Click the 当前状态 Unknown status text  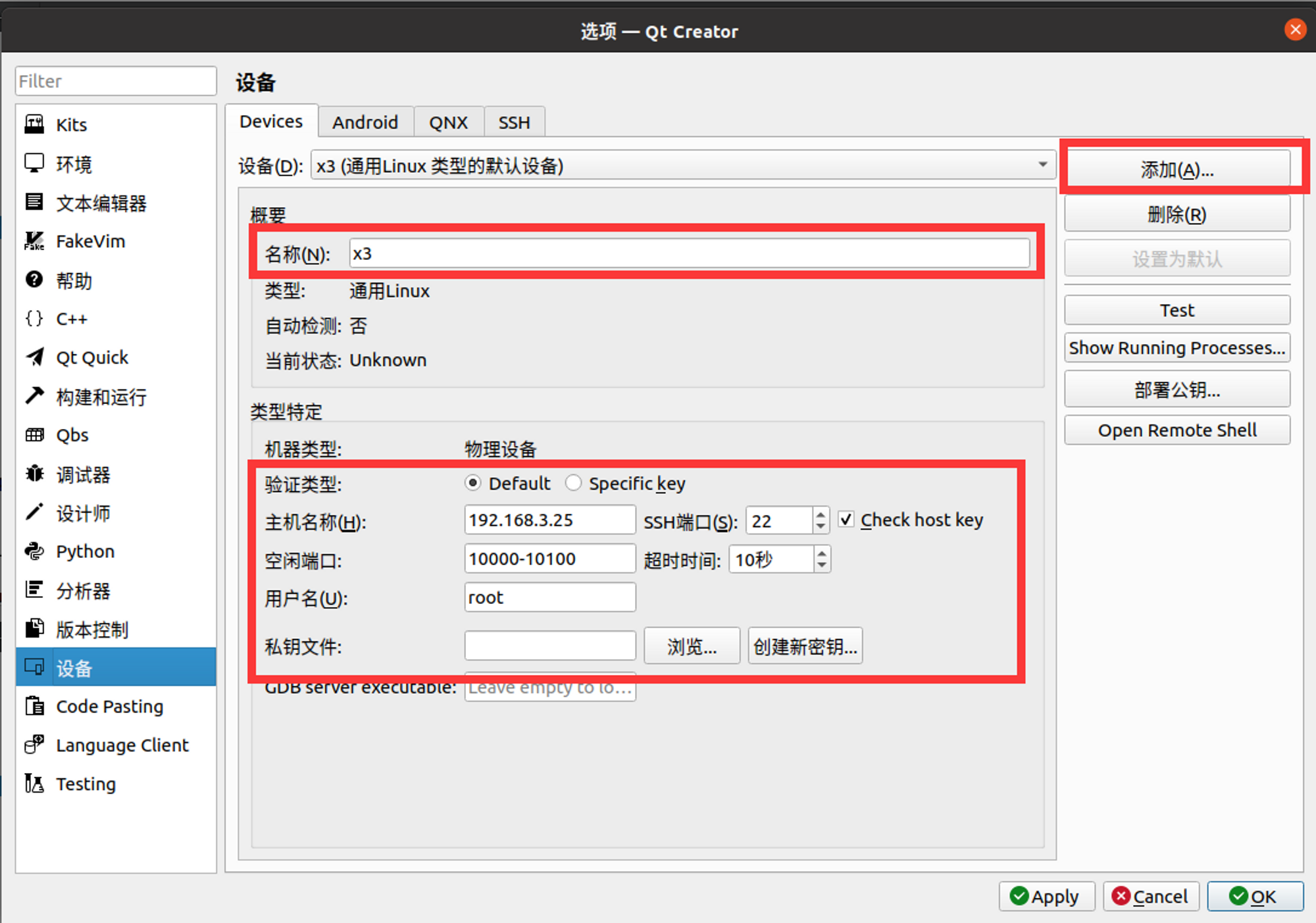coord(388,360)
